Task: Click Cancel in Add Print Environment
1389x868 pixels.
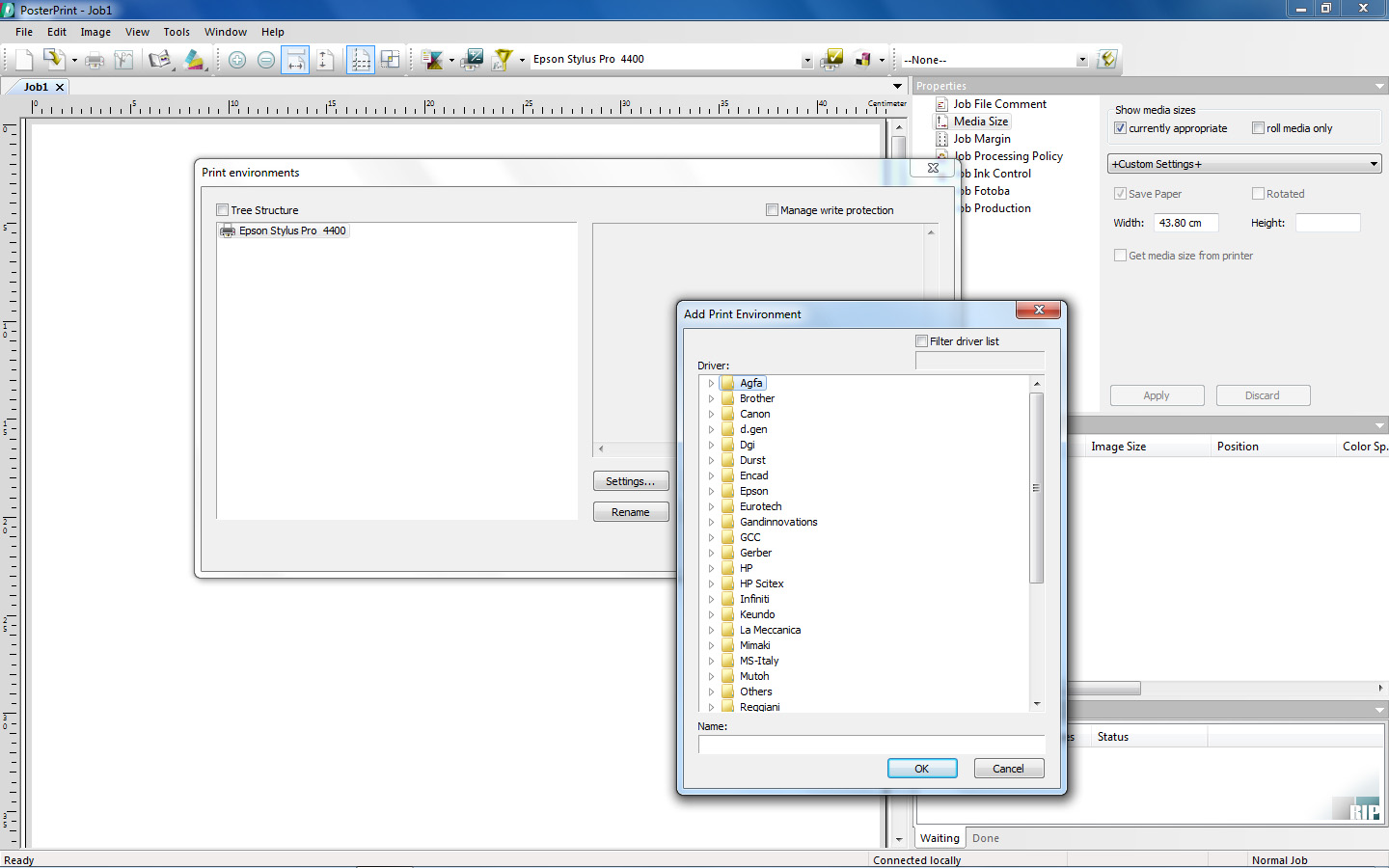Action: 1009,769
